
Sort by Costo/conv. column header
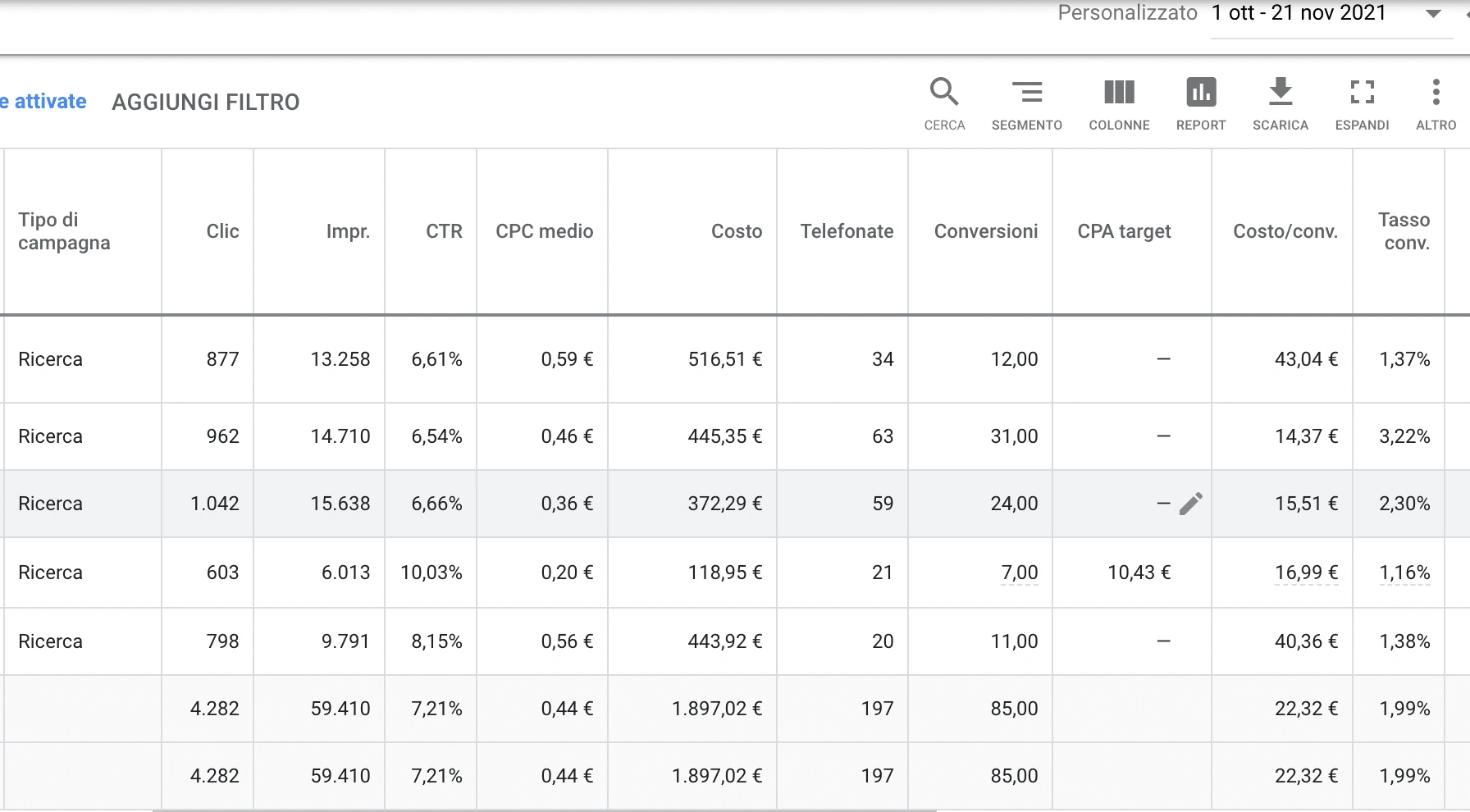coord(1285,231)
